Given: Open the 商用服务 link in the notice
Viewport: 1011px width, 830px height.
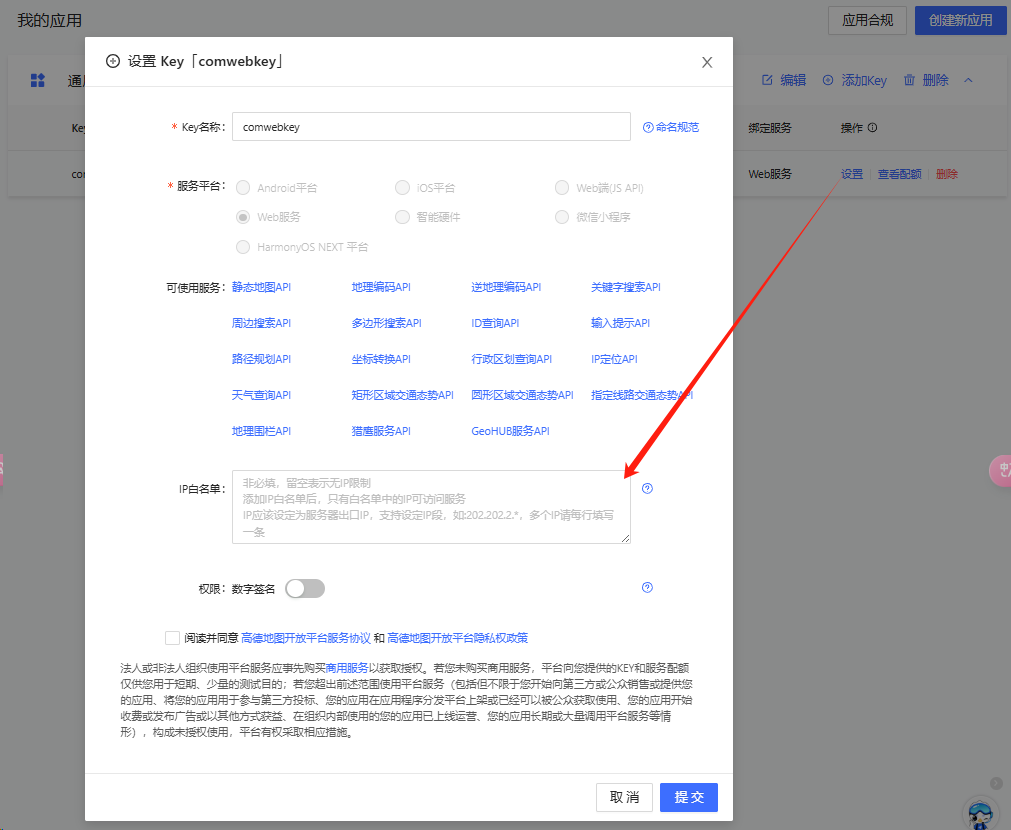Looking at the screenshot, I should point(347,668).
